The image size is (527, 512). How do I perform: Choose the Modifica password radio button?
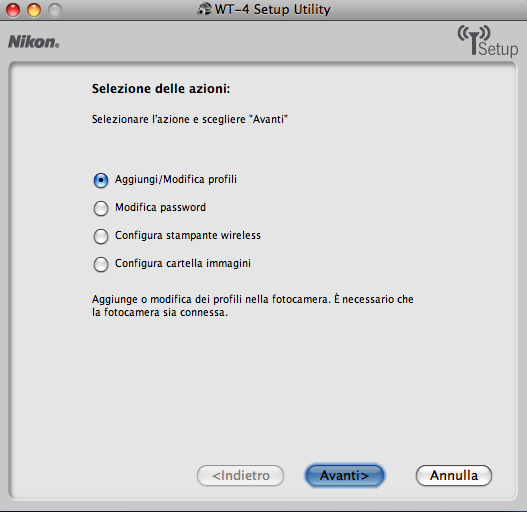[101, 208]
